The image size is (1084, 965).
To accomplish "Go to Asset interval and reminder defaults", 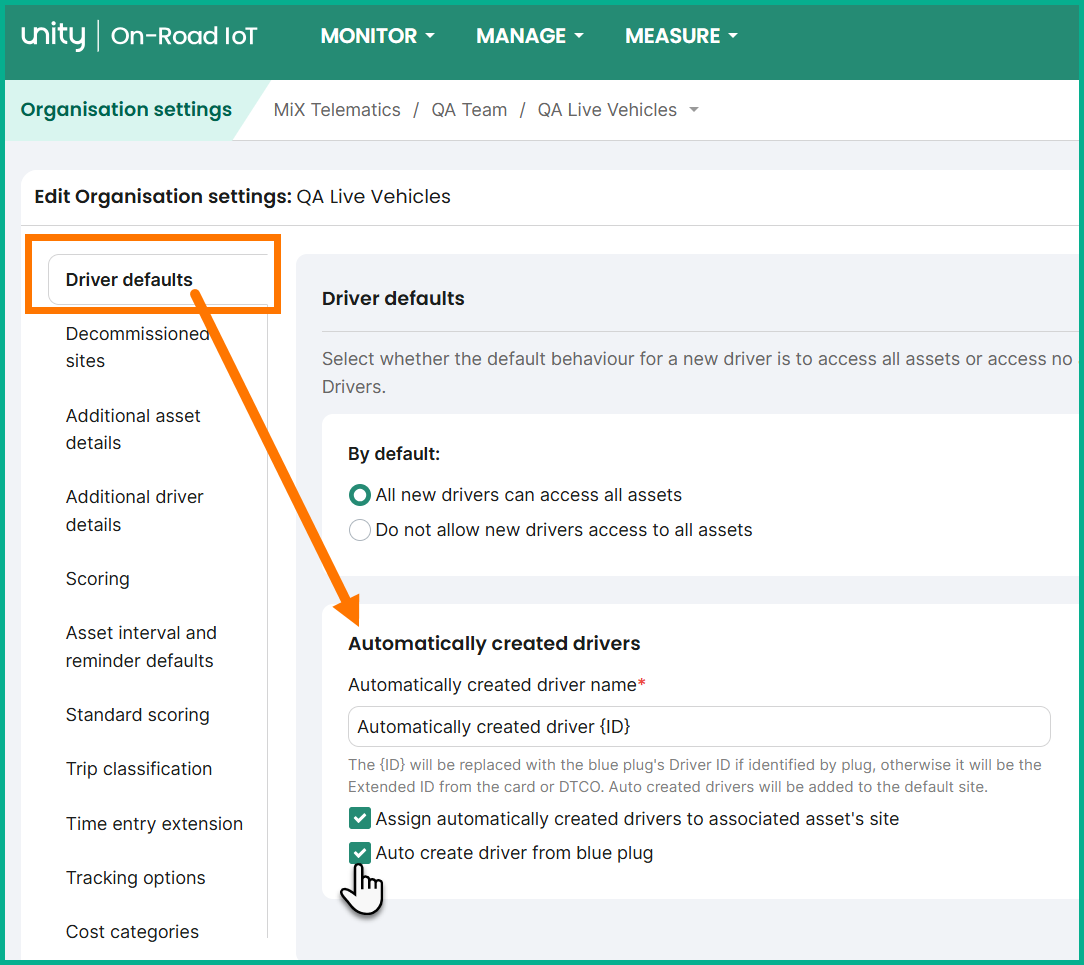I will (x=140, y=647).
